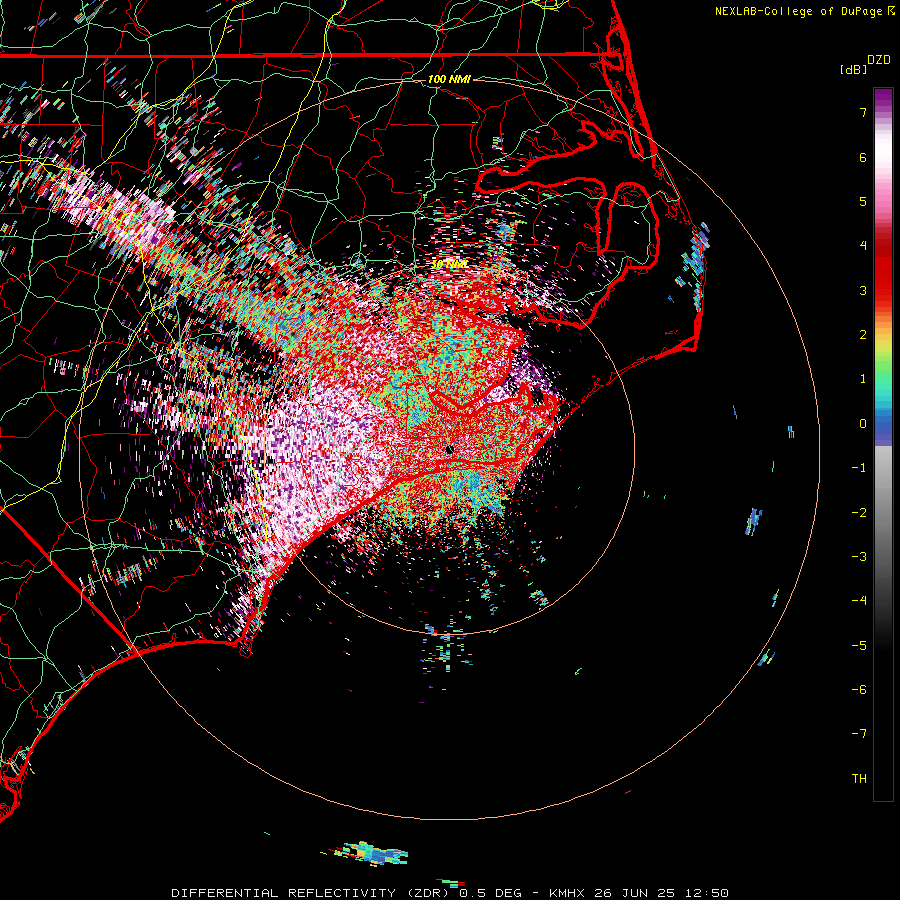Select the 5 dB tick label

(863, 201)
